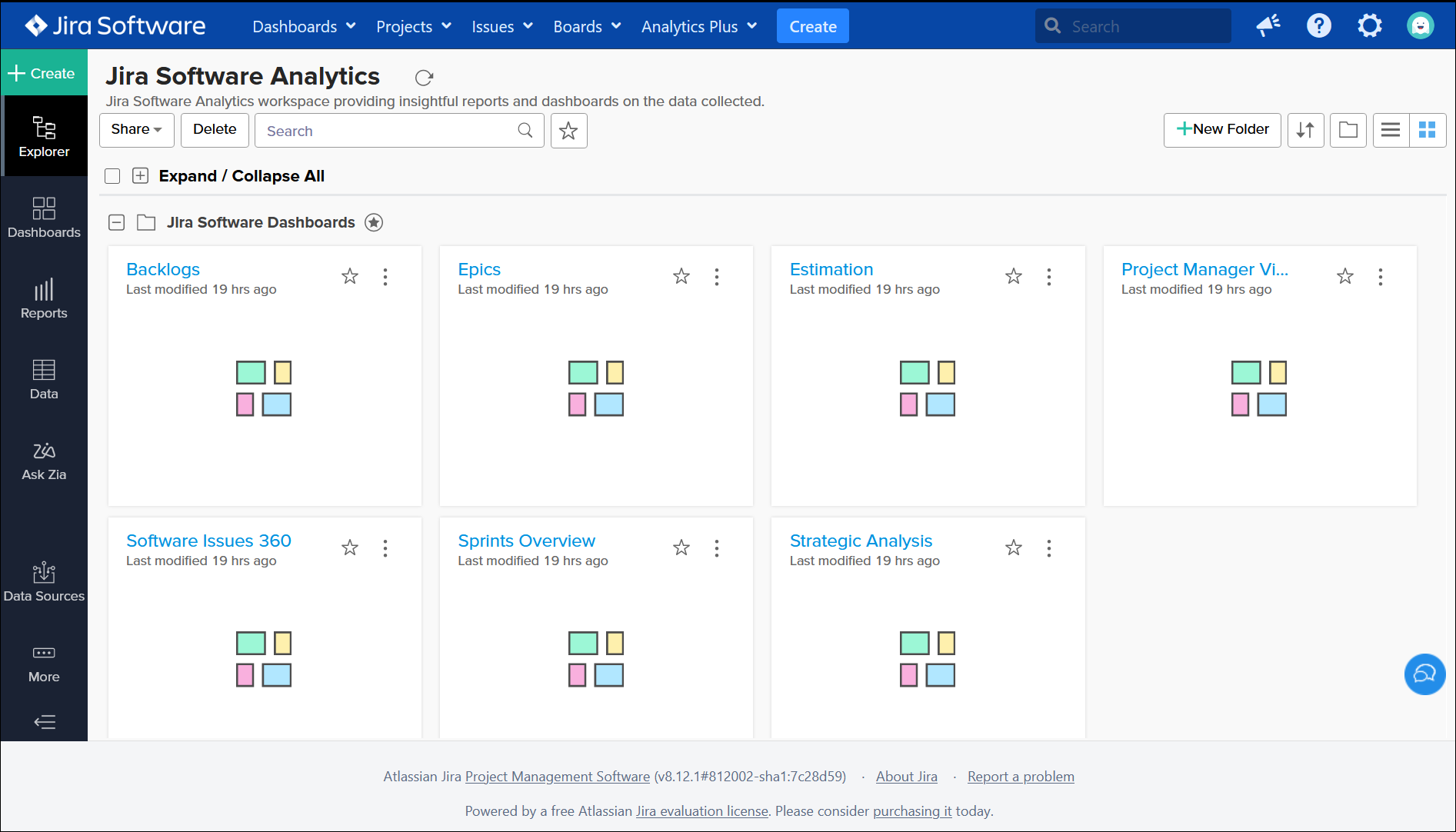Collapse the Jira Software Dashboards folder
Screen dimensions: 1456x832
117,222
